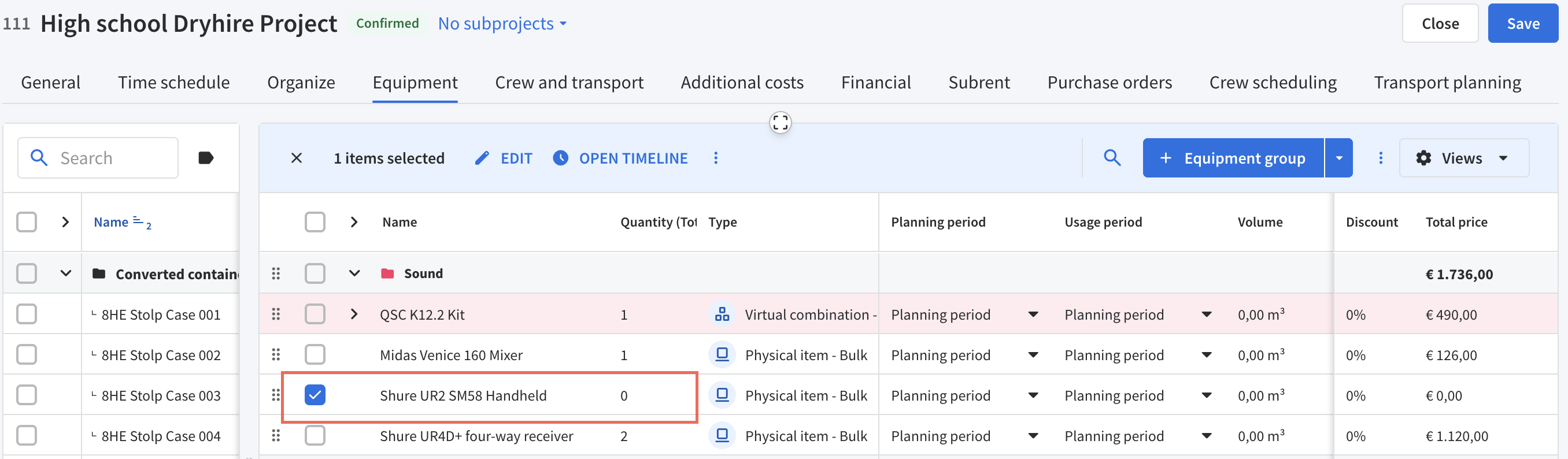Open the search magnifier in equipment toolbar

point(1111,158)
